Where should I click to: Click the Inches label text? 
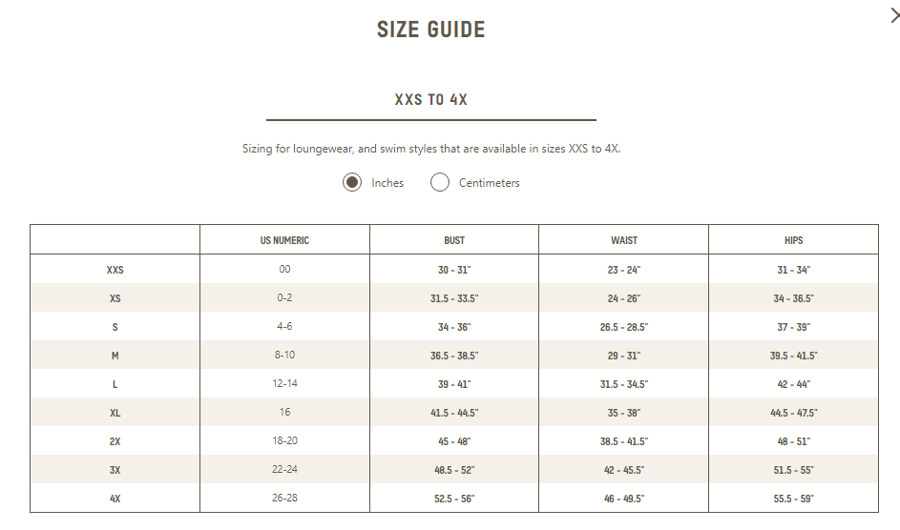(x=387, y=183)
